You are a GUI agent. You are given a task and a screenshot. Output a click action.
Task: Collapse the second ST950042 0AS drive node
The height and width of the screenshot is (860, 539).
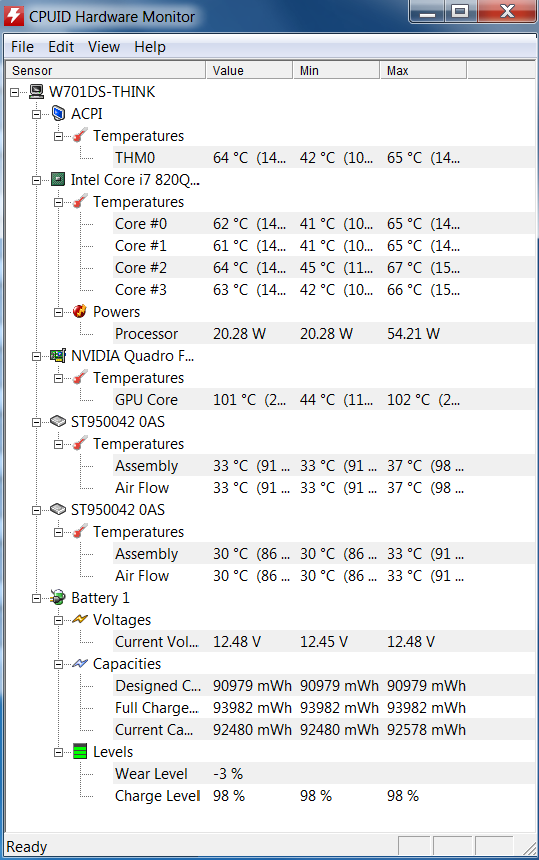[x=36, y=510]
